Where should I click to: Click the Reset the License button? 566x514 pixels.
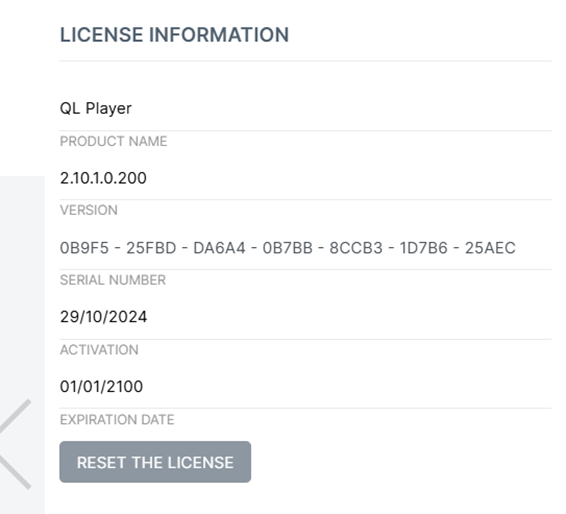[x=155, y=462]
